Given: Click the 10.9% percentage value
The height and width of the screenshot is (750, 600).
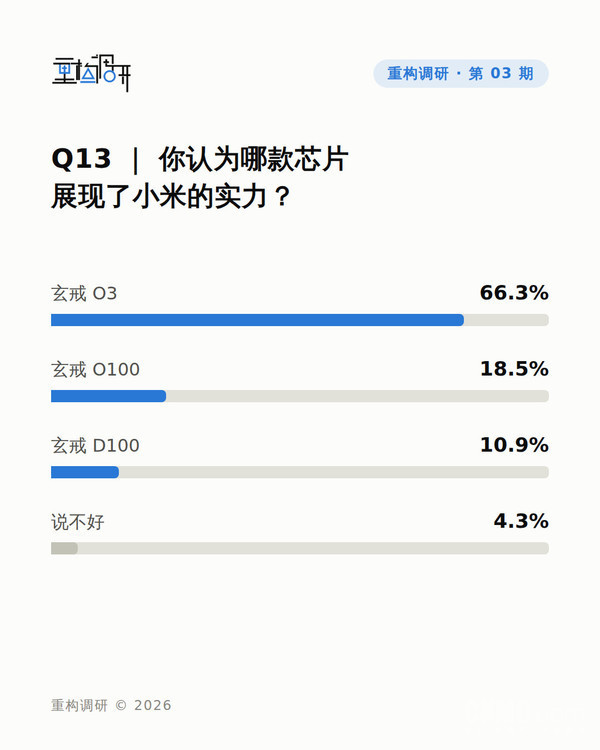Looking at the screenshot, I should point(514,445).
